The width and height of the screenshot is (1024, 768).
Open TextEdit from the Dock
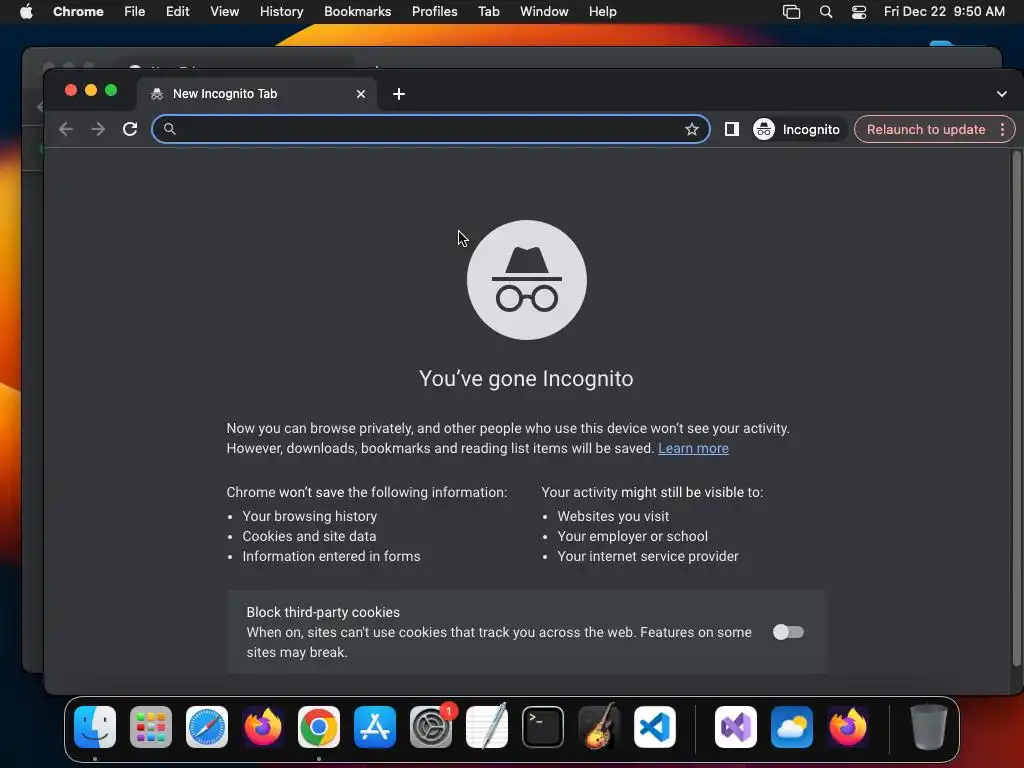point(487,727)
